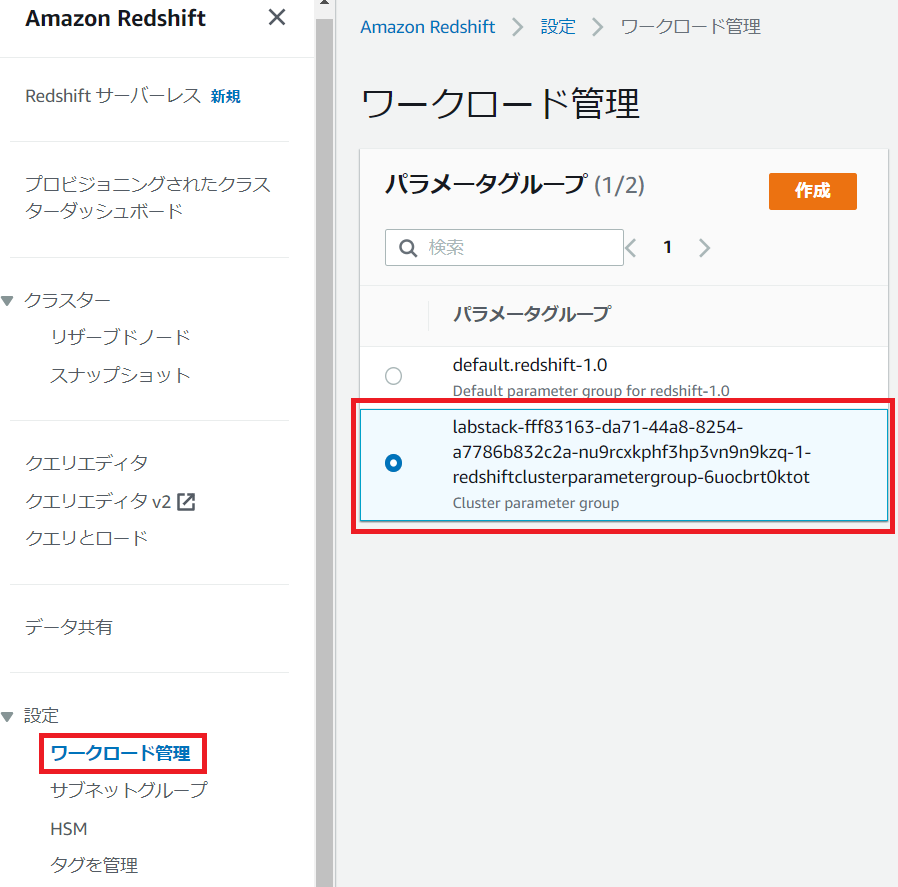Screen dimensions: 898x887
Task: Select the default.redshift-1.0 radio button
Action: pyautogui.click(x=394, y=376)
